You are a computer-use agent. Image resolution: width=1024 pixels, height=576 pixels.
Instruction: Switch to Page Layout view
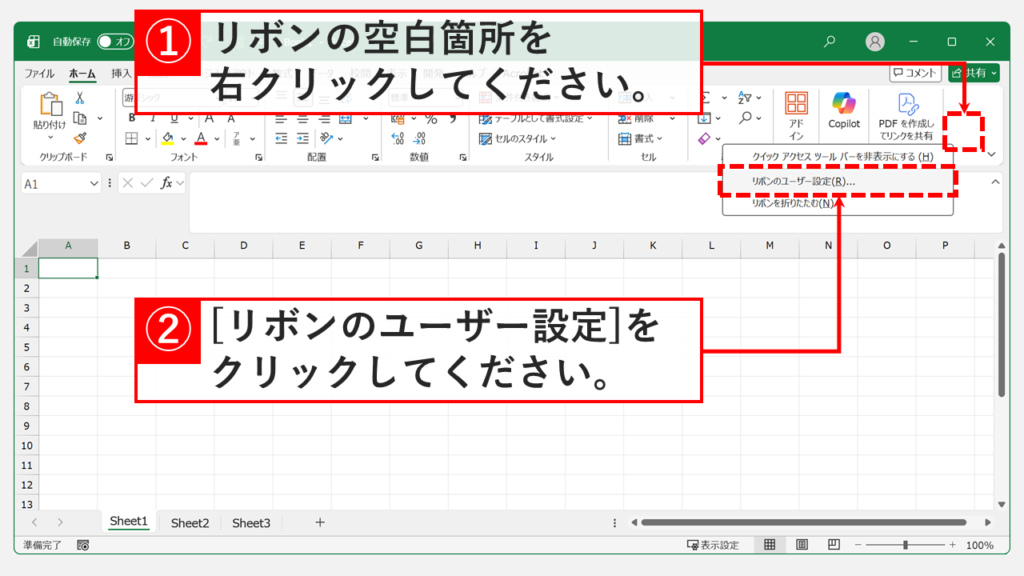pyautogui.click(x=801, y=545)
